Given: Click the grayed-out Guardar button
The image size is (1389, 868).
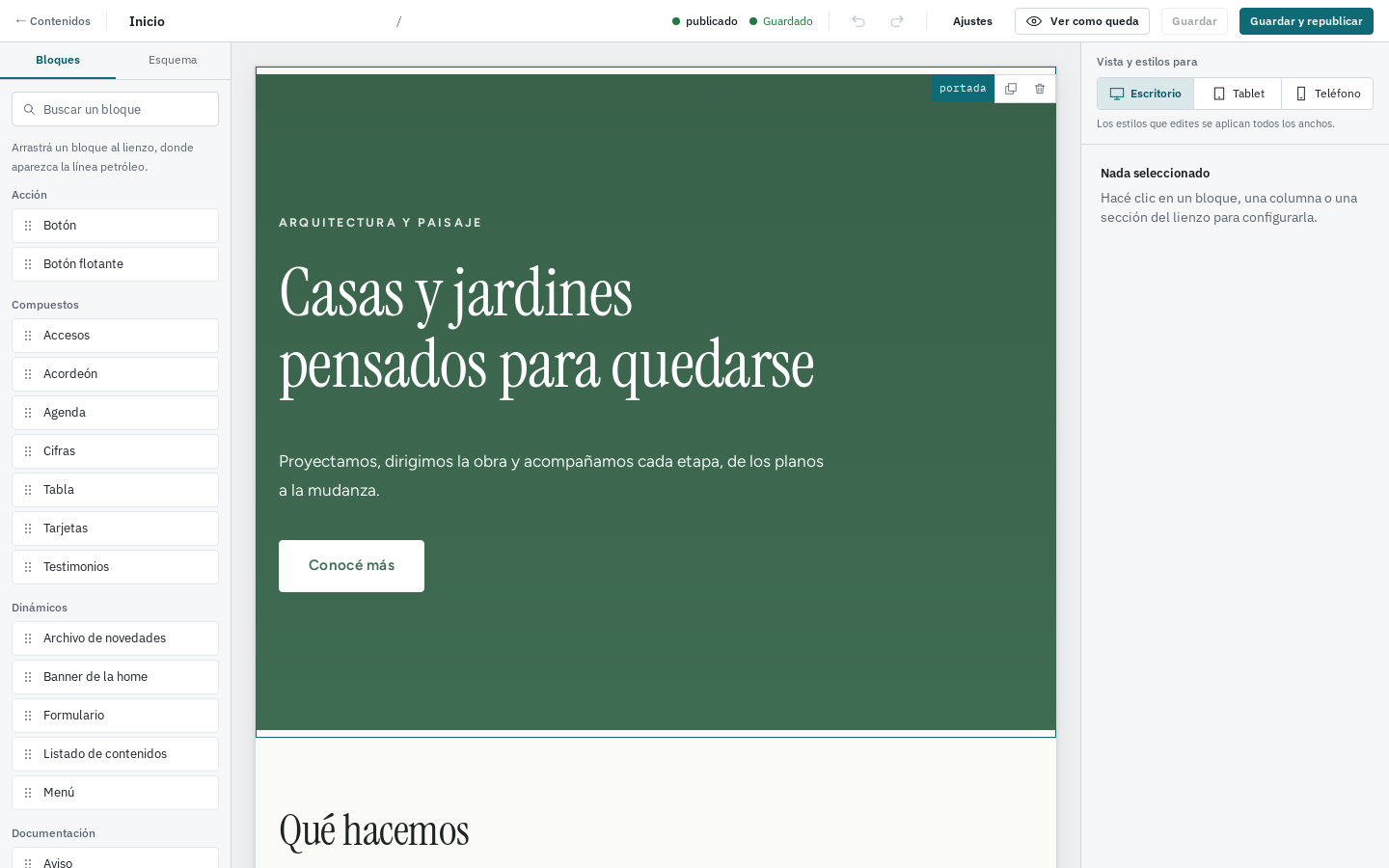Looking at the screenshot, I should 1194,21.
